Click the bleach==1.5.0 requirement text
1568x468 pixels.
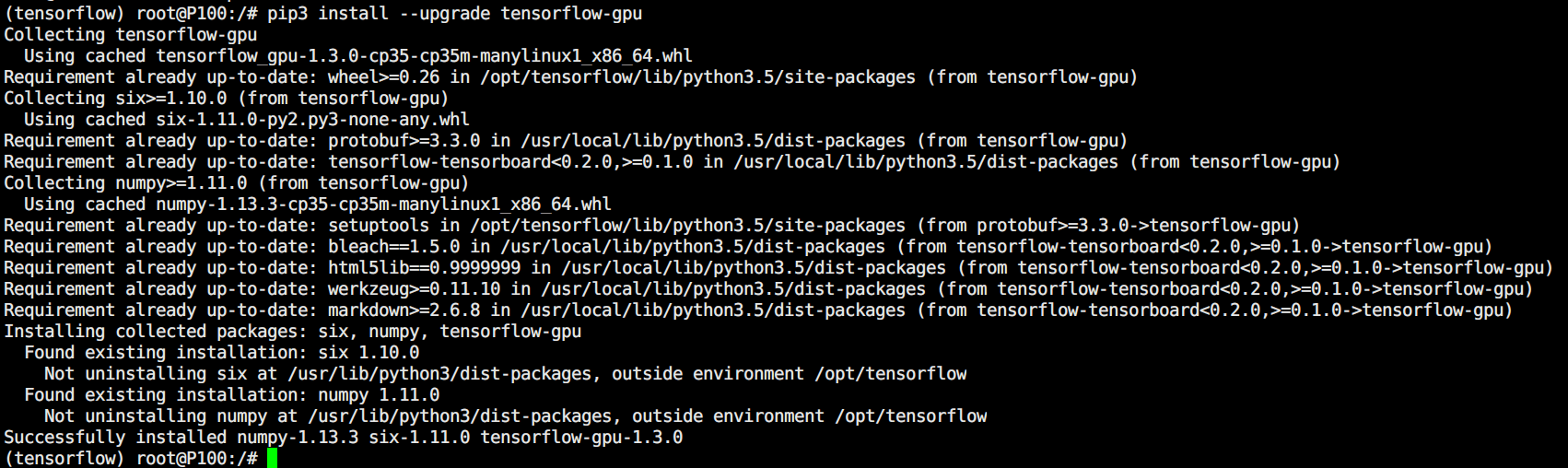(x=394, y=247)
